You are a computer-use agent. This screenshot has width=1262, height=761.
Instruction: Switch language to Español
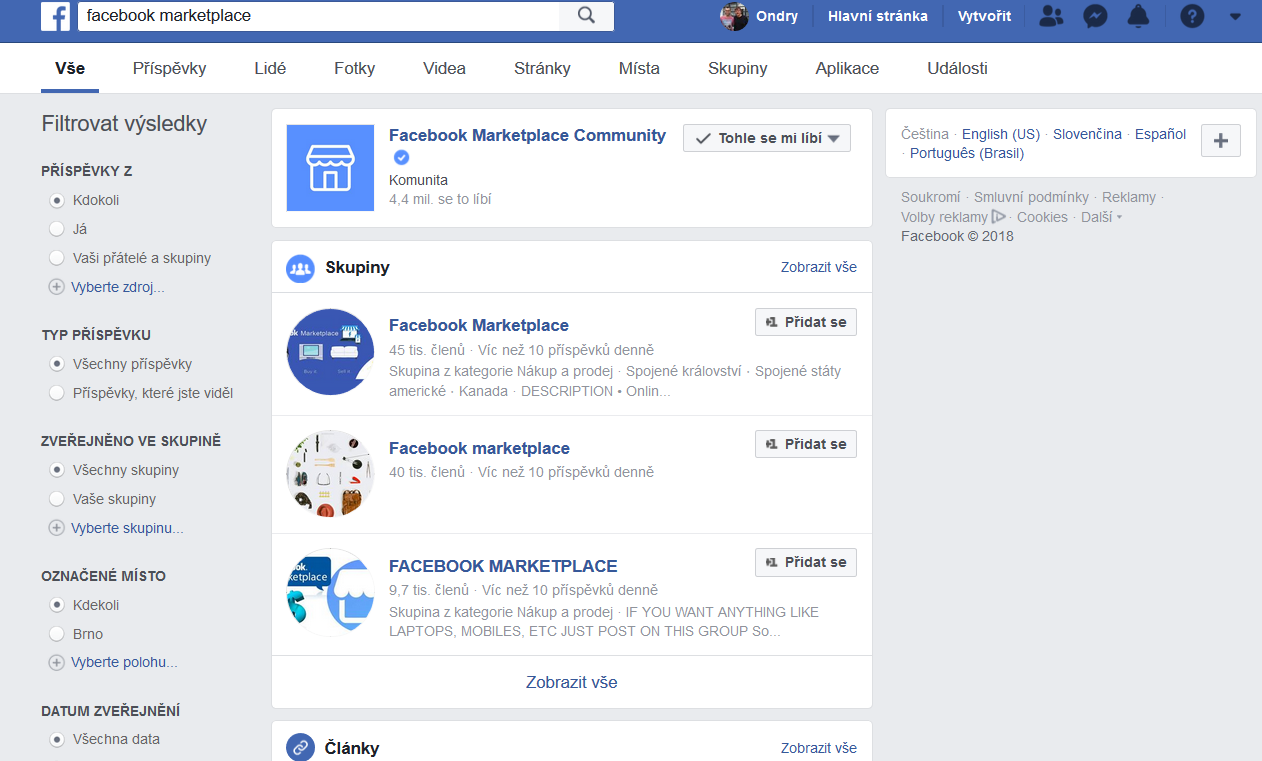coord(1161,134)
